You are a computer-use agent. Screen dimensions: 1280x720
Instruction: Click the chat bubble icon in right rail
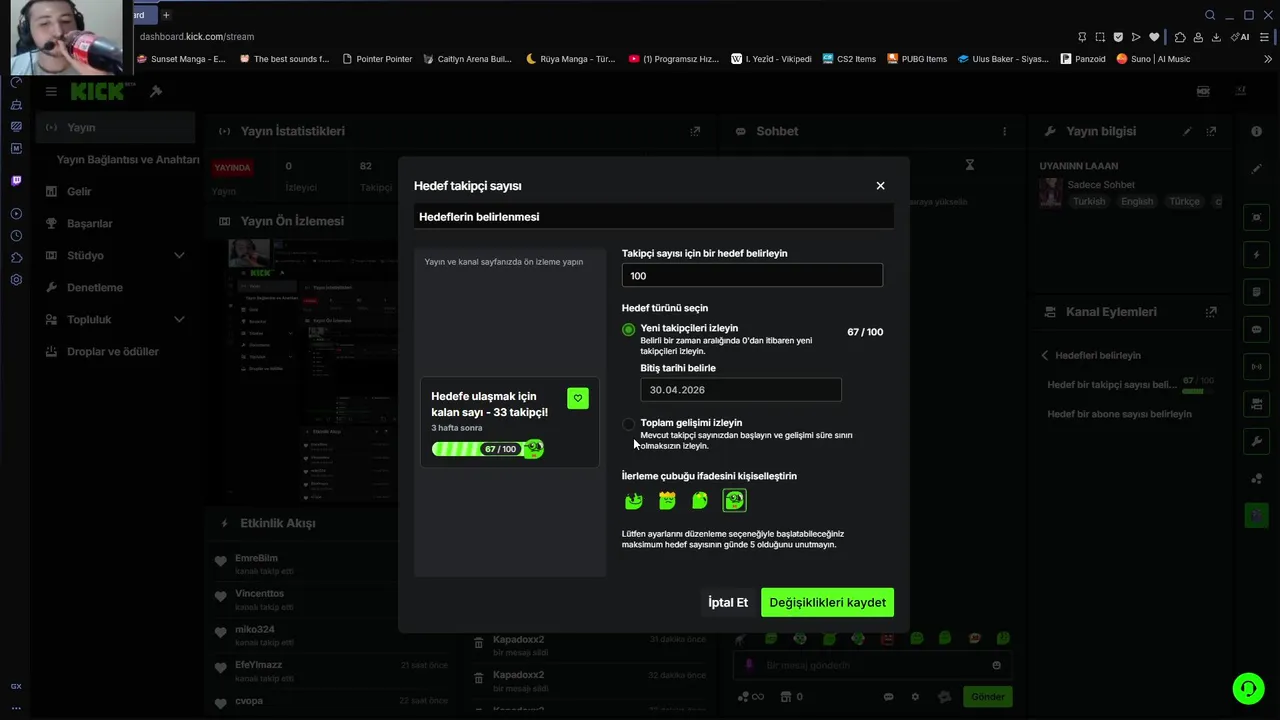[x=1257, y=329]
